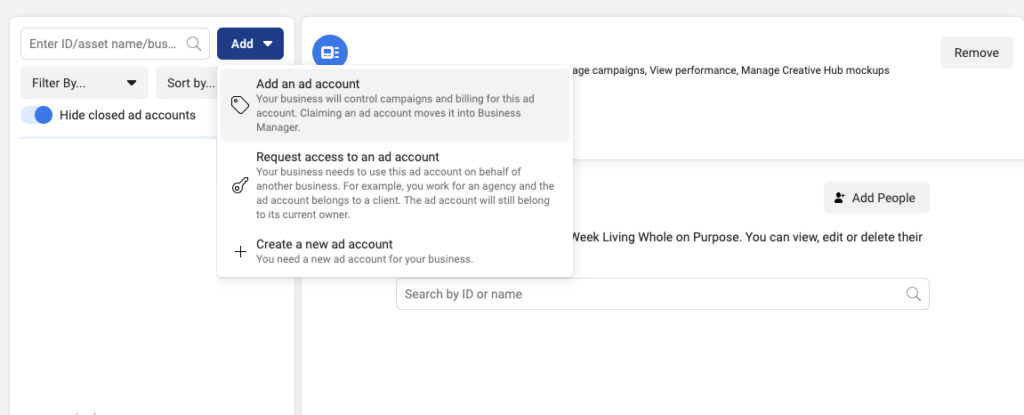1024x415 pixels.
Task: Click the plus icon for Create new ad account
Action: pos(240,252)
